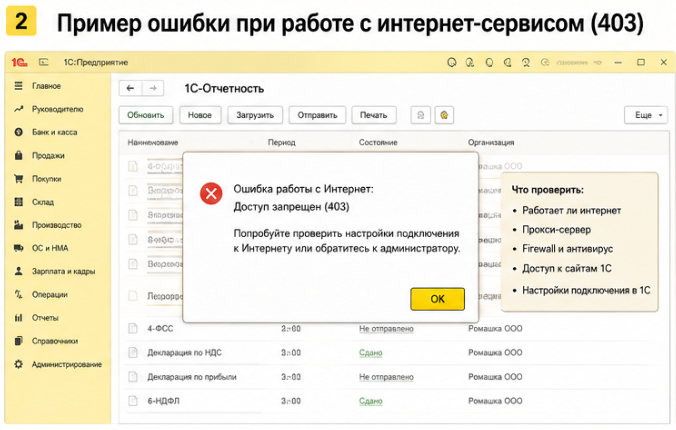Click the 1С-Отчетность page title

(224, 88)
